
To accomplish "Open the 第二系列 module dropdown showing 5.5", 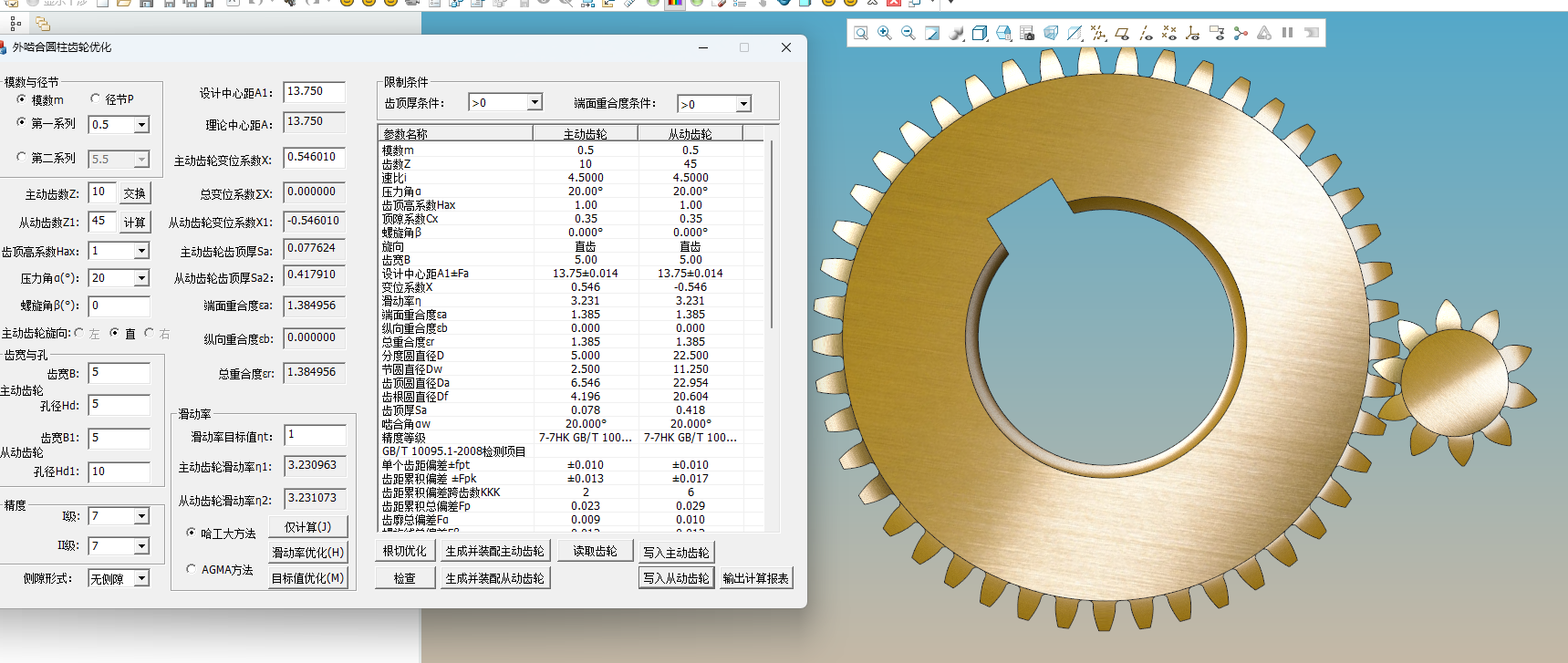I will pos(141,160).
